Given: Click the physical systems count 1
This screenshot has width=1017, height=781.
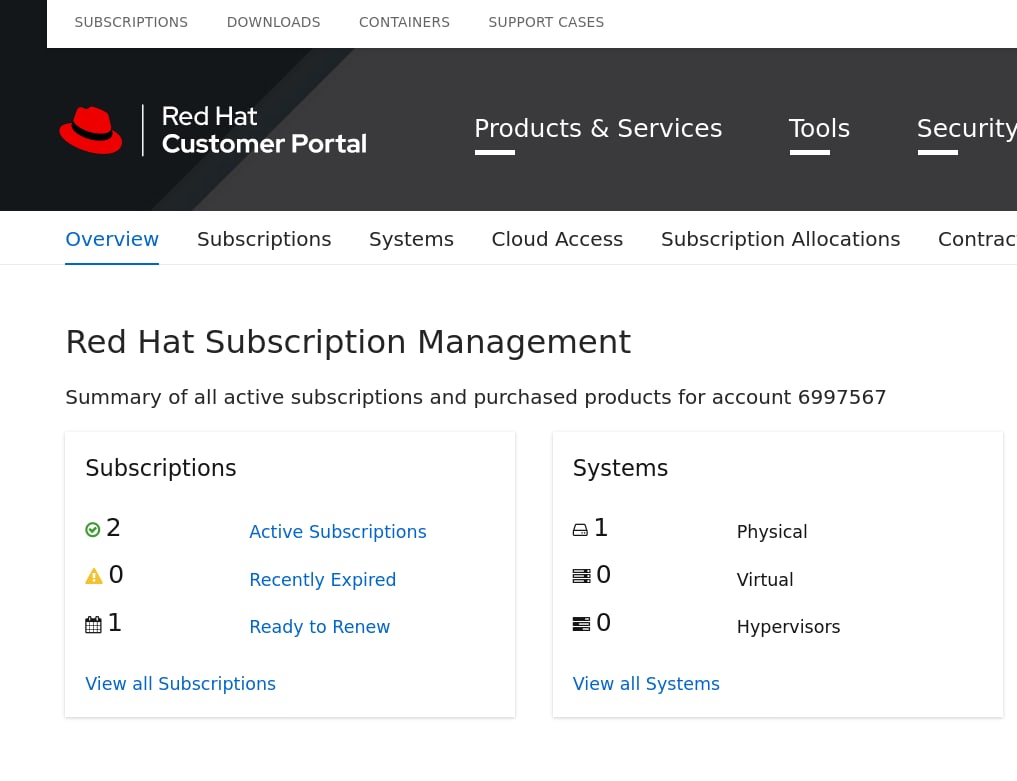Looking at the screenshot, I should (601, 528).
